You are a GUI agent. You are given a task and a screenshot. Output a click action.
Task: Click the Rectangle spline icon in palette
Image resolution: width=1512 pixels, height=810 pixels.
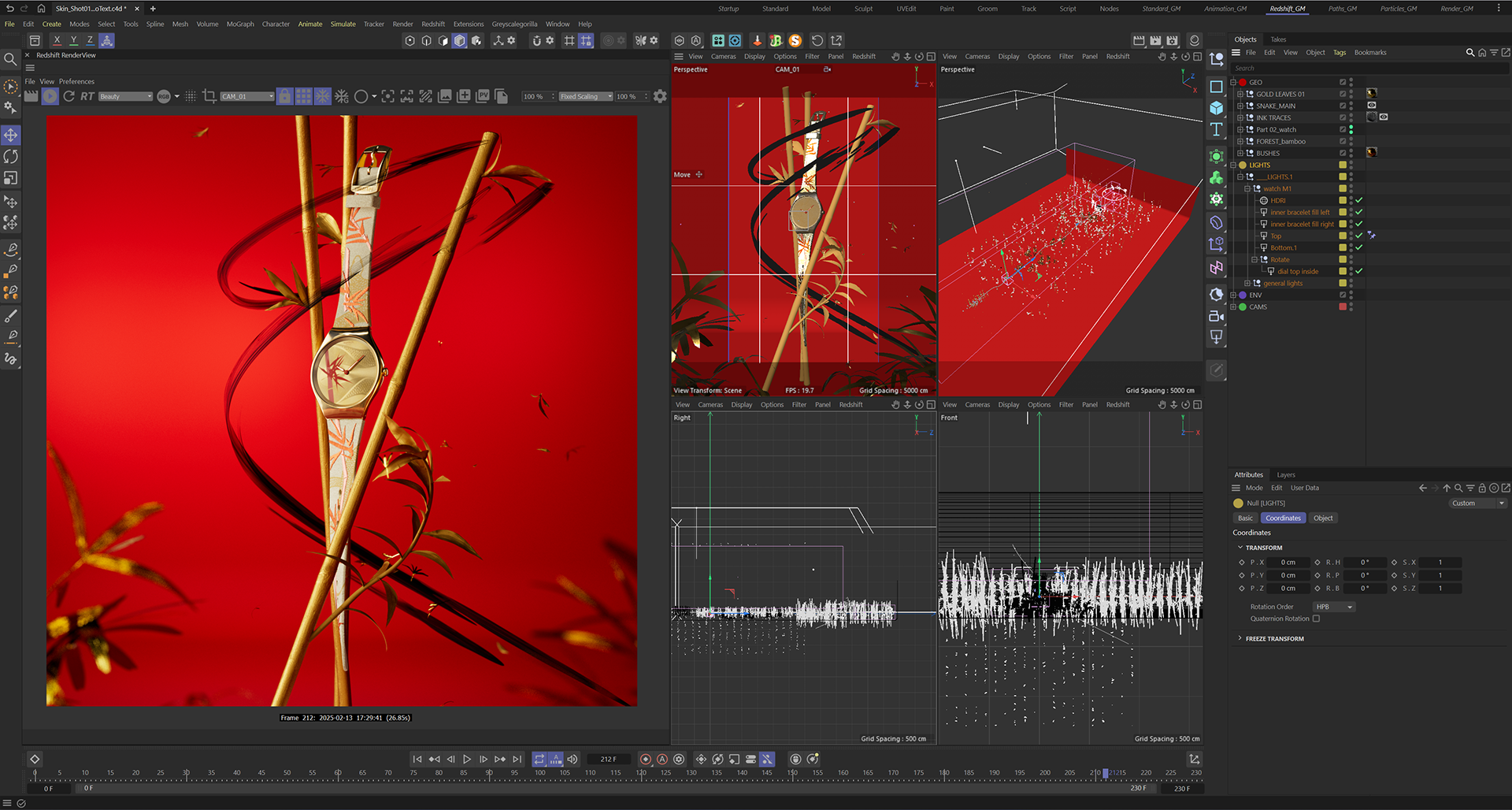1217,87
